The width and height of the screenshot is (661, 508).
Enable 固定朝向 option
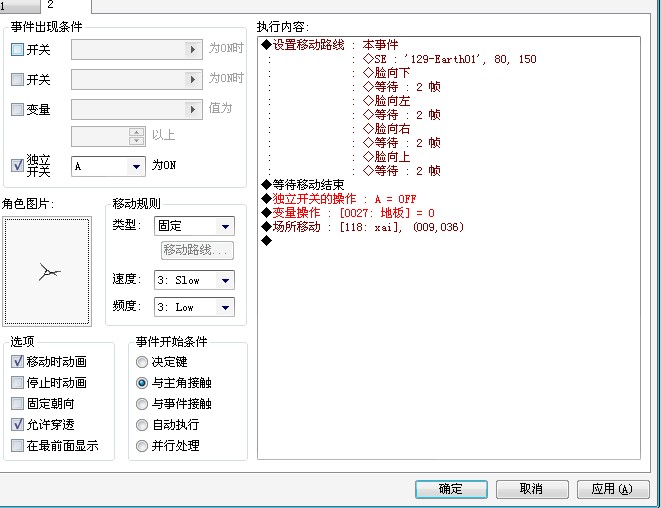coord(17,403)
